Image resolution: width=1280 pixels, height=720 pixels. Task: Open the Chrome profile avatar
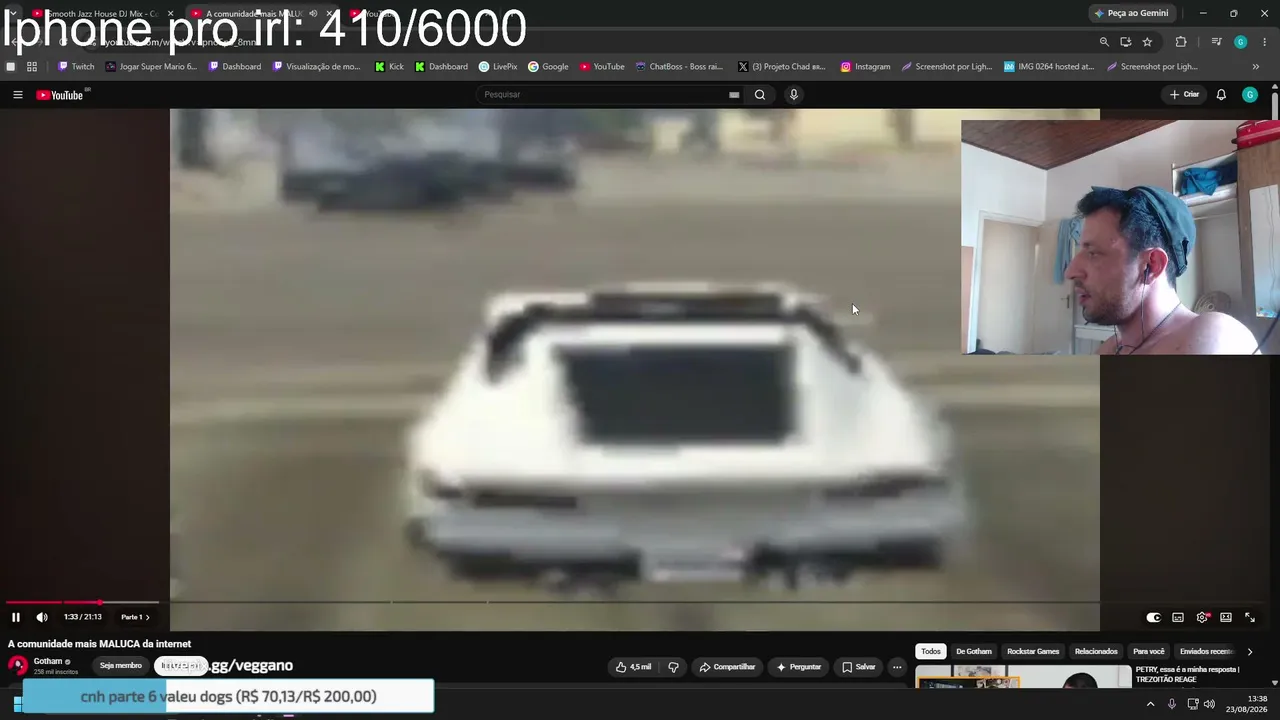[x=1240, y=42]
